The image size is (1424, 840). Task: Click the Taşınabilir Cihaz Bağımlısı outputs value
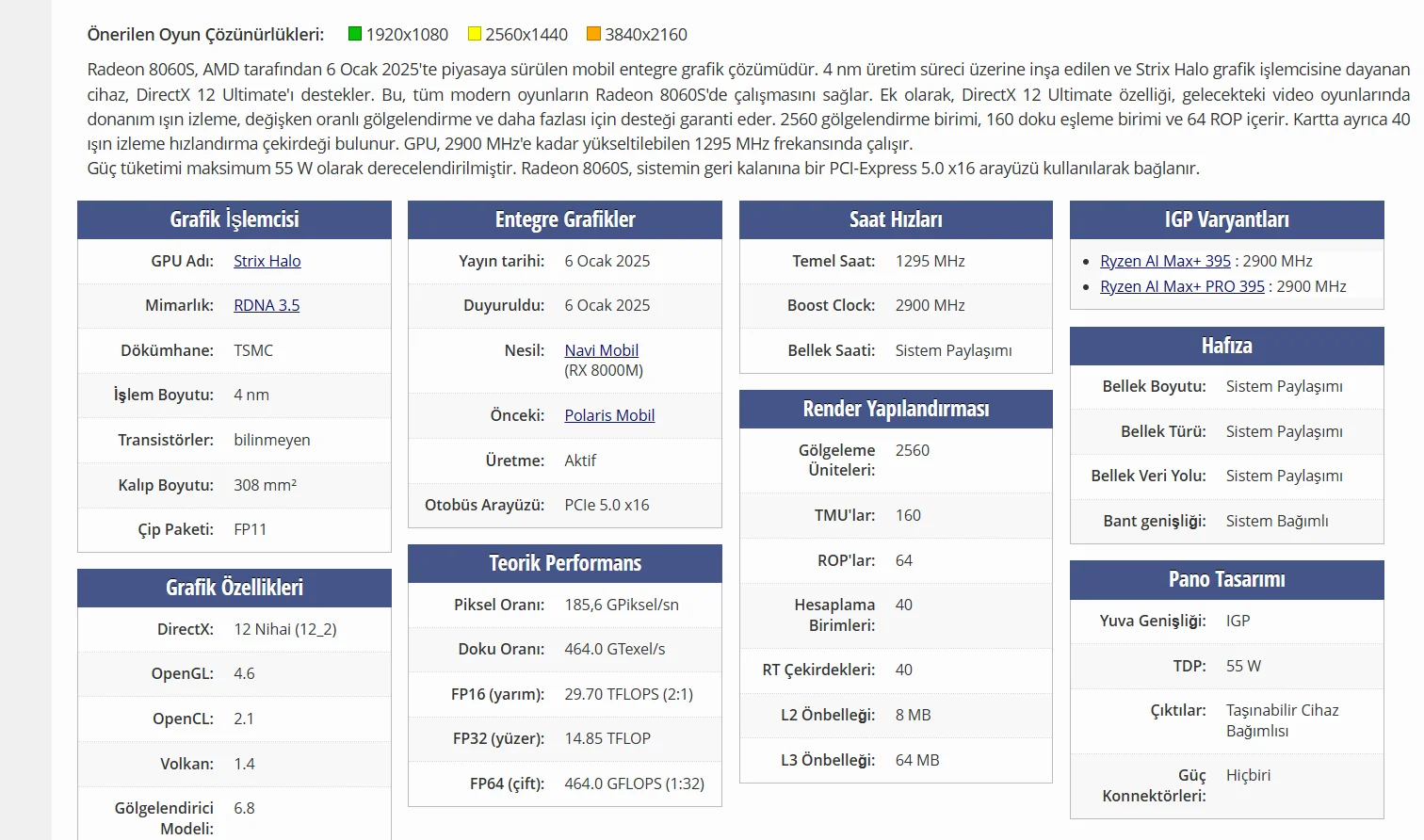[x=1283, y=720]
